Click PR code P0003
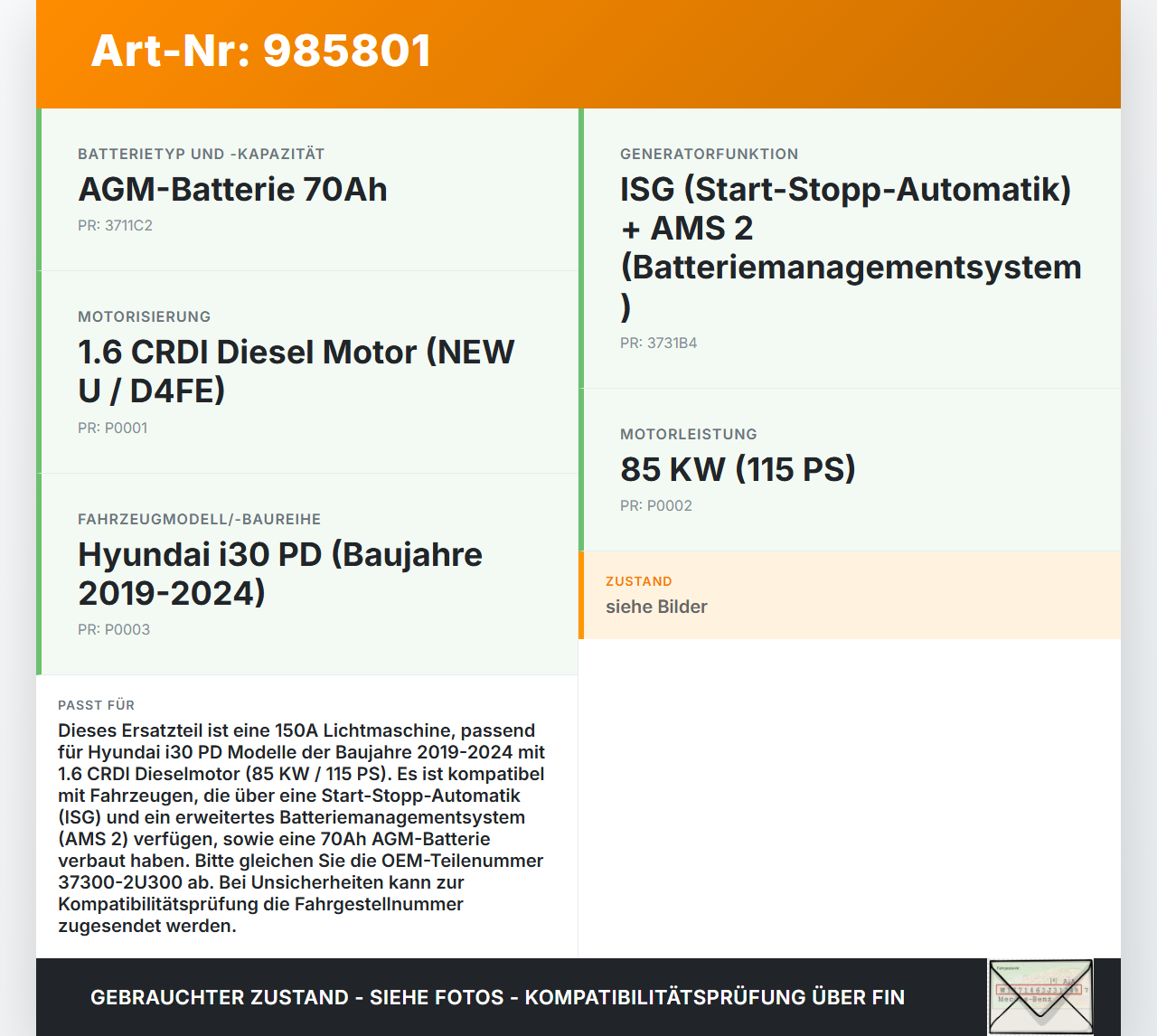This screenshot has width=1157, height=1036. tap(114, 629)
